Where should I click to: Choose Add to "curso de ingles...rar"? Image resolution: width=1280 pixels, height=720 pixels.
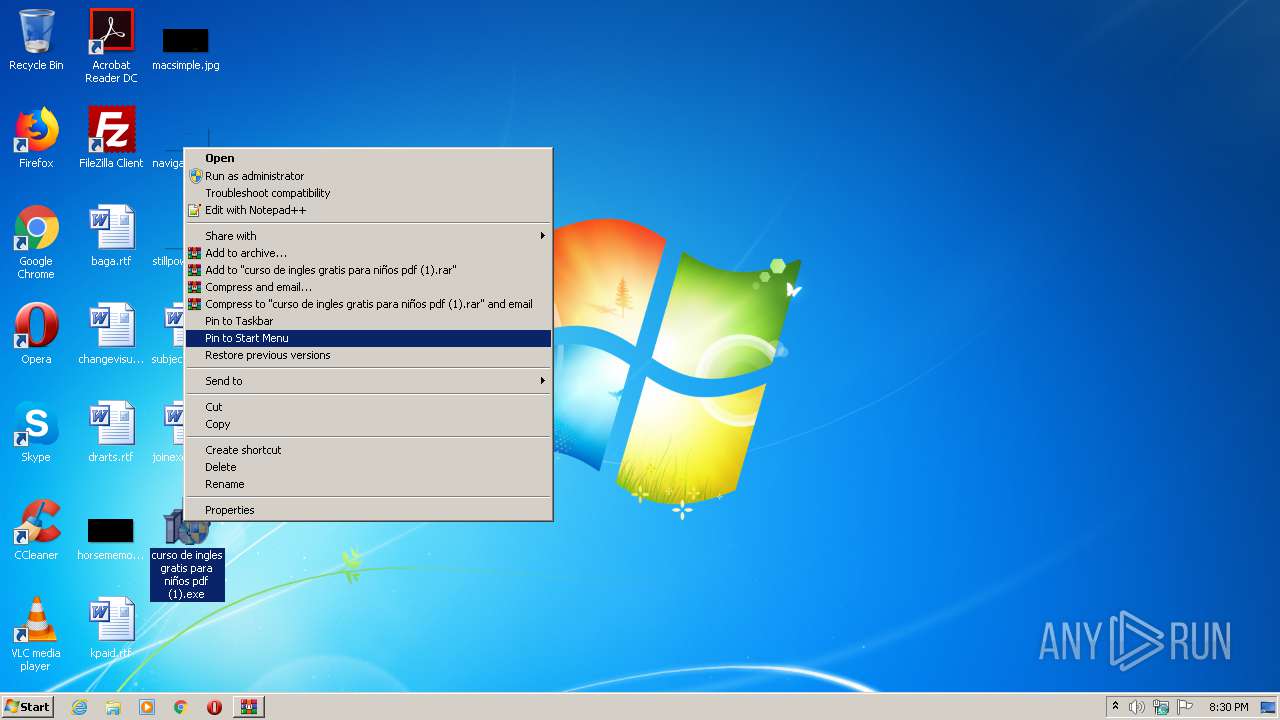click(x=369, y=270)
